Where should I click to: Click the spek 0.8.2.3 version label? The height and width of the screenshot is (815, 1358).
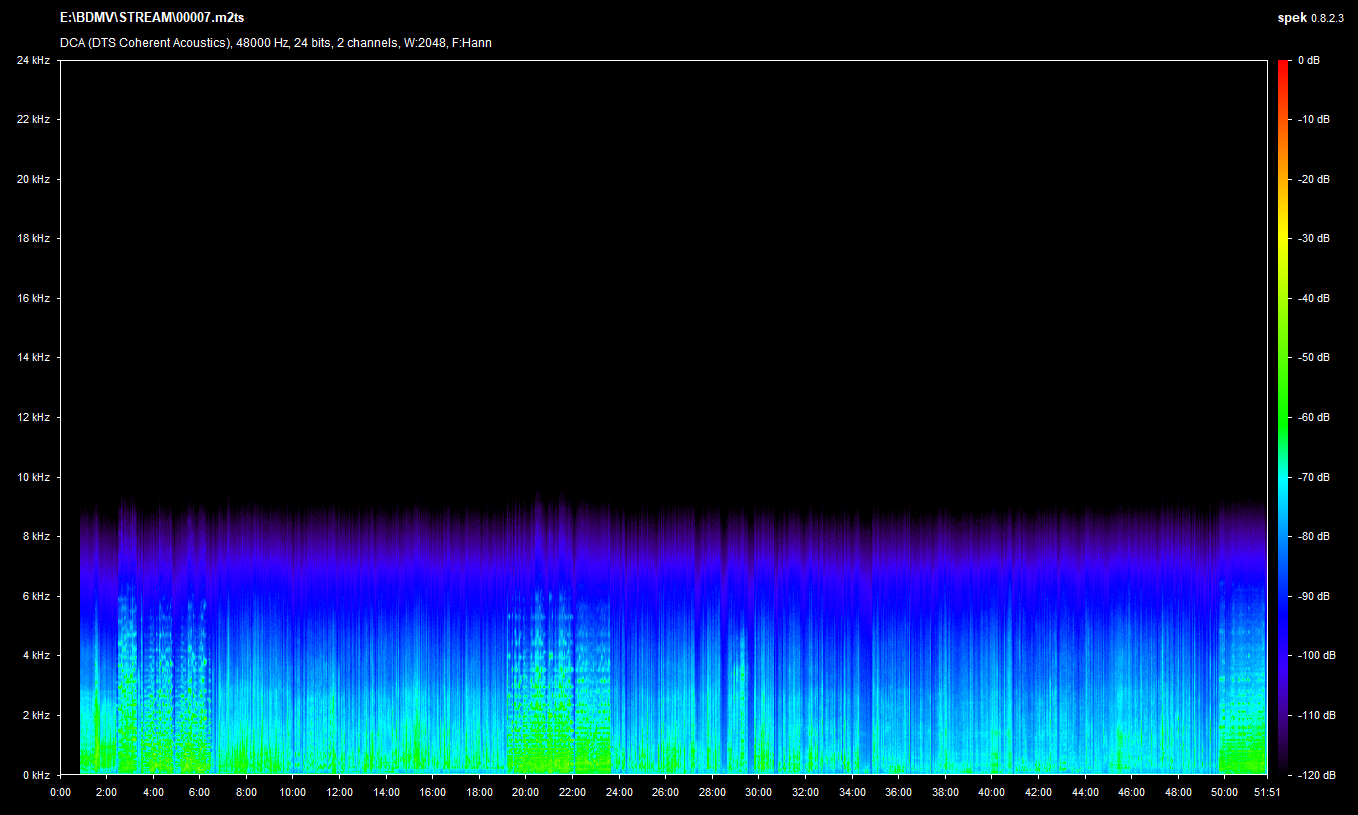1313,17
